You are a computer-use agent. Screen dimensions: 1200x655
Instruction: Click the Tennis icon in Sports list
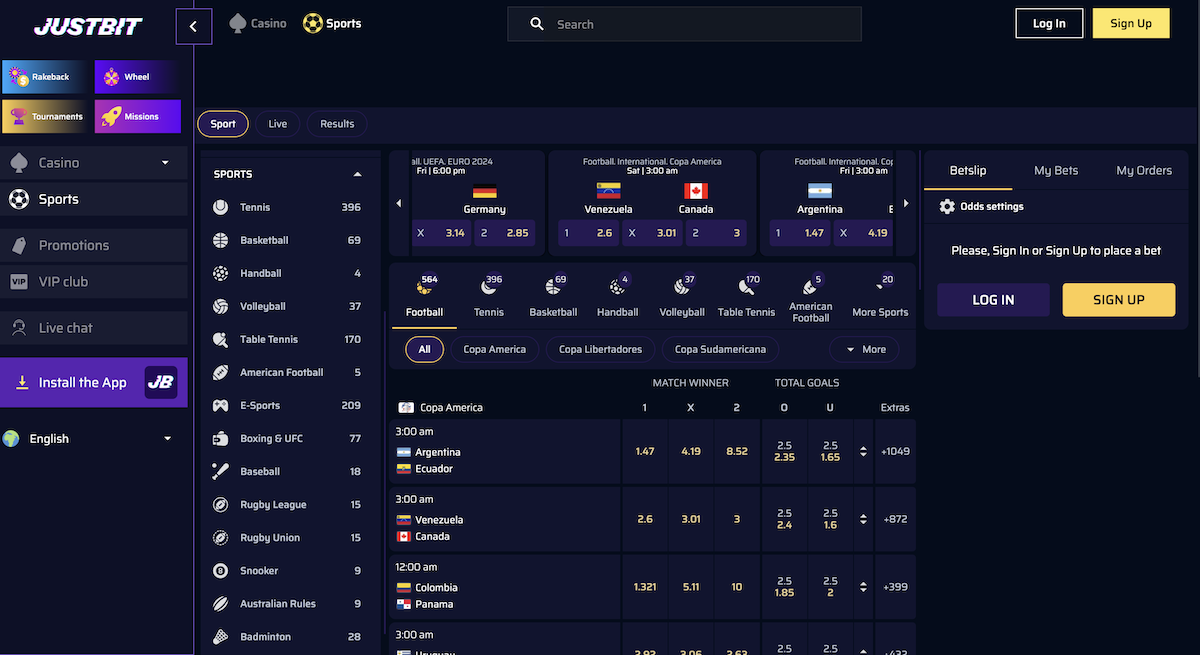click(x=221, y=207)
